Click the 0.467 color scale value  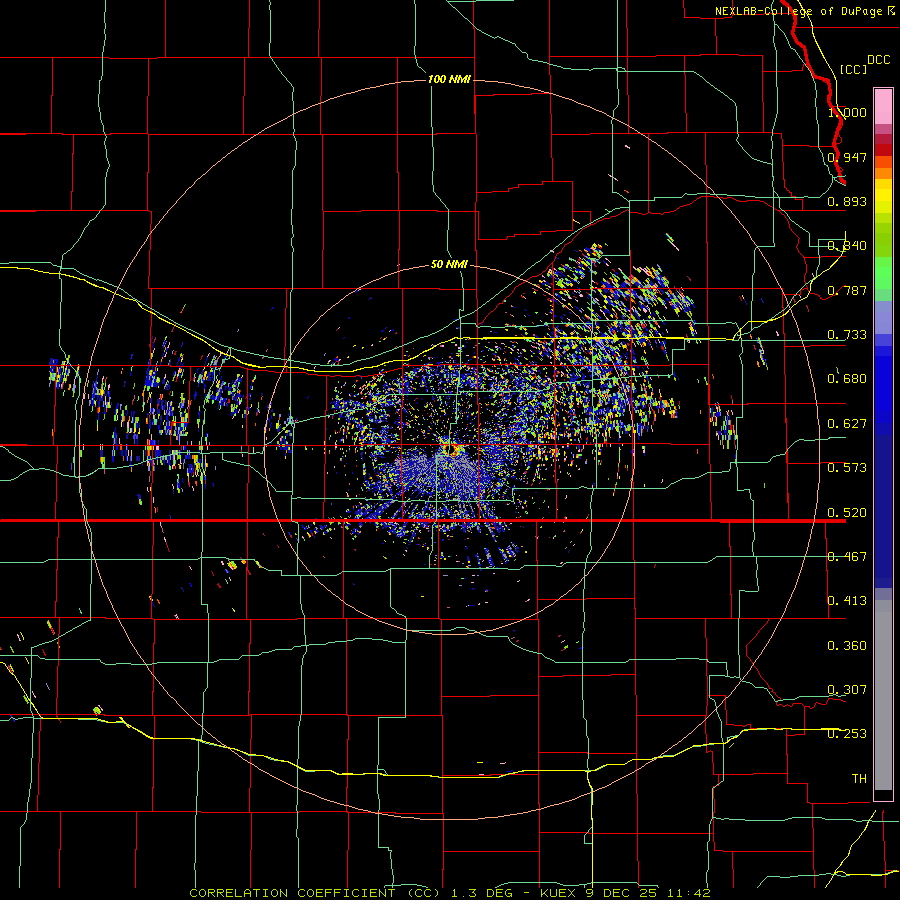coord(847,557)
